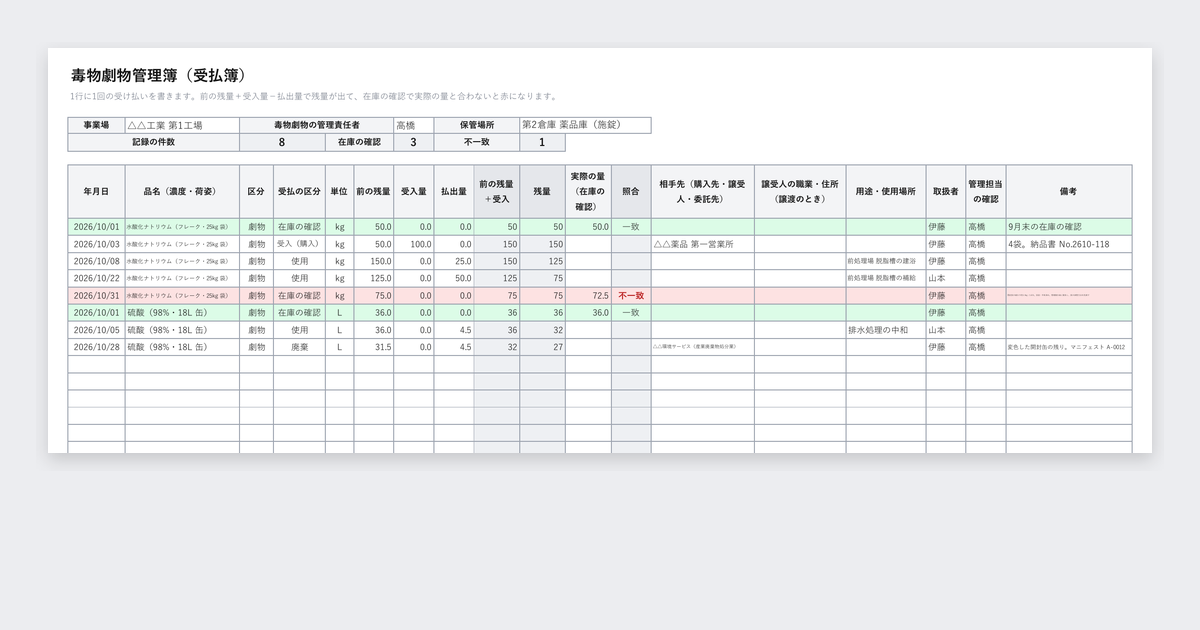
Task: Click the remark 9月末の在庫の確認
Action: click(x=1069, y=227)
